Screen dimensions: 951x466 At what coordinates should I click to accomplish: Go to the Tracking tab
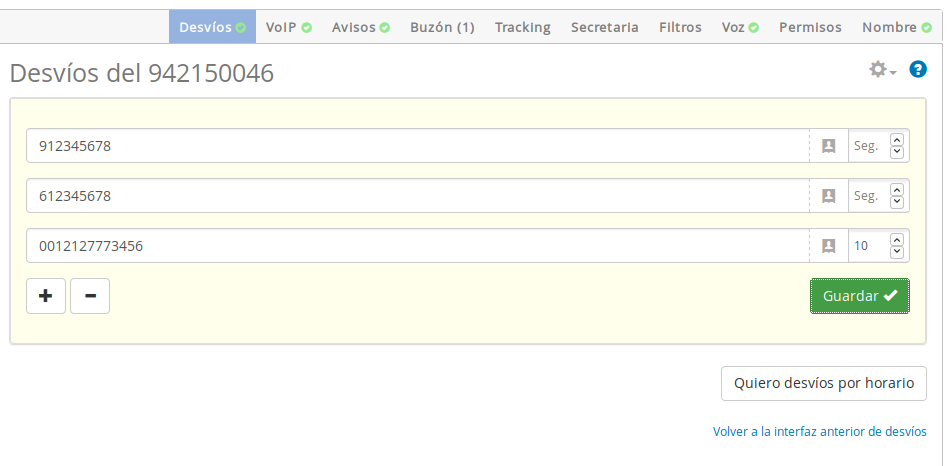click(522, 28)
